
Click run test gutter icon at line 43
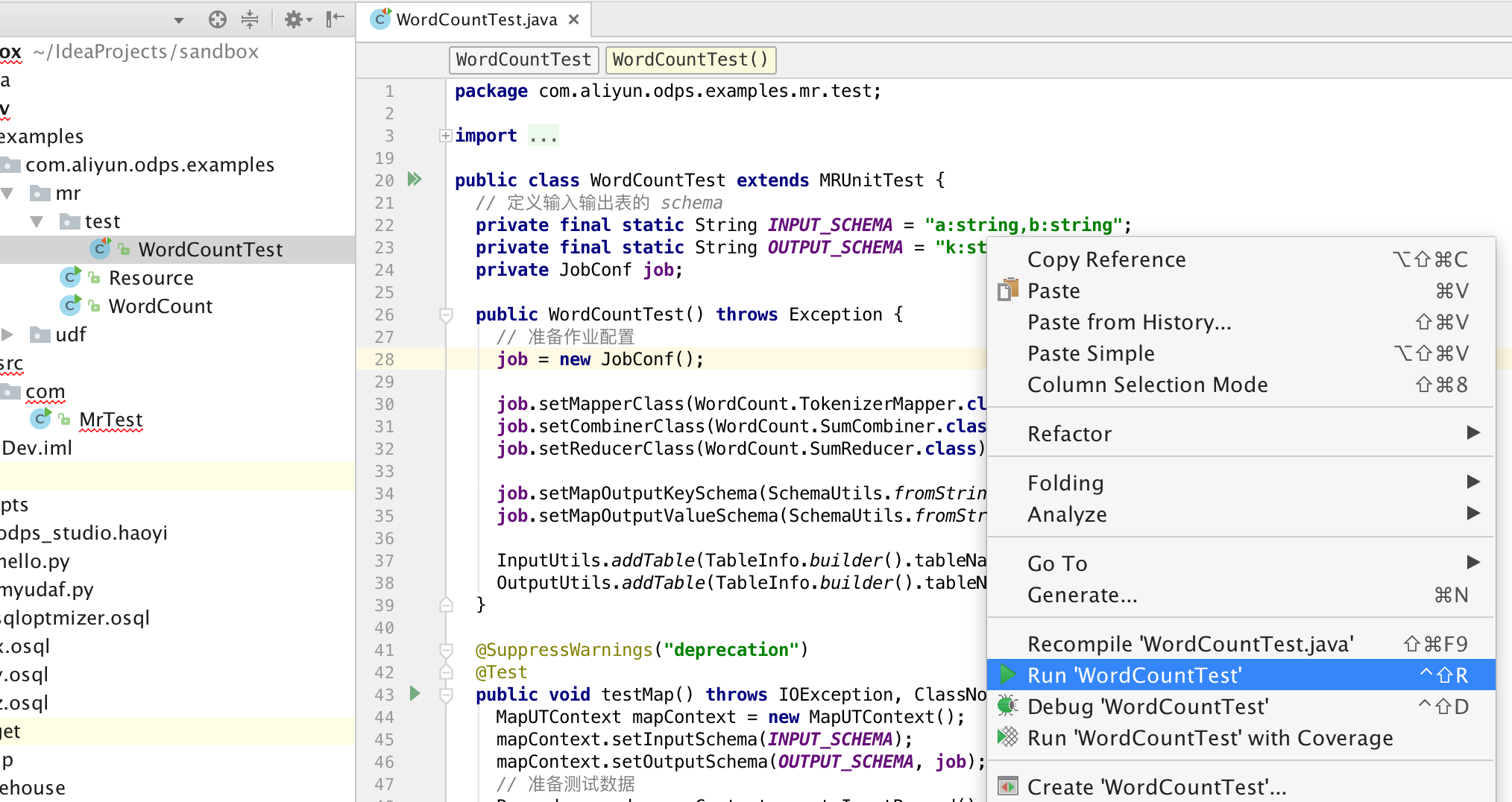point(415,694)
